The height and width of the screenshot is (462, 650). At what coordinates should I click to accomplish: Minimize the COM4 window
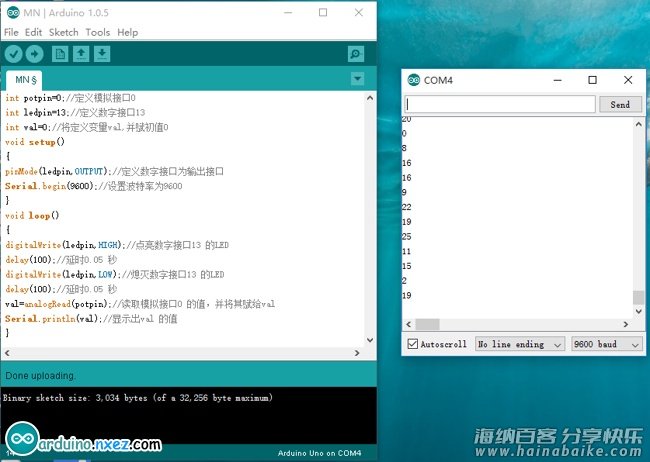[x=558, y=80]
